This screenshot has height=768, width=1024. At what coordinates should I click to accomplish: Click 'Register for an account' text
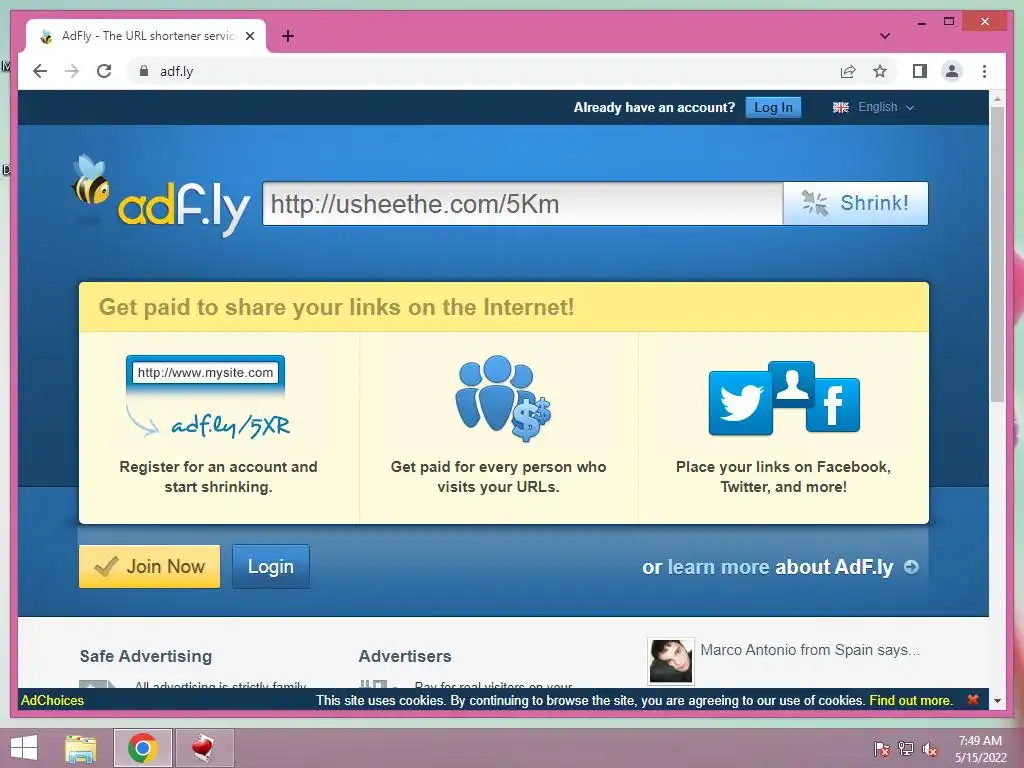(x=218, y=477)
